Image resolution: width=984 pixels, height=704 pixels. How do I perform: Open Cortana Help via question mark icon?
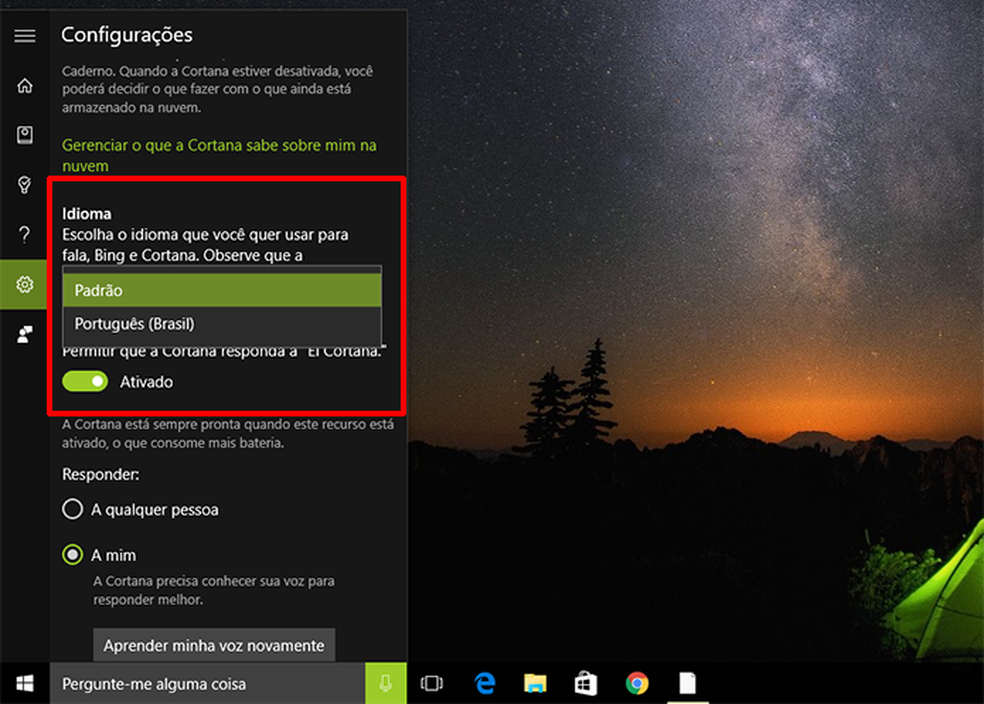tap(24, 235)
